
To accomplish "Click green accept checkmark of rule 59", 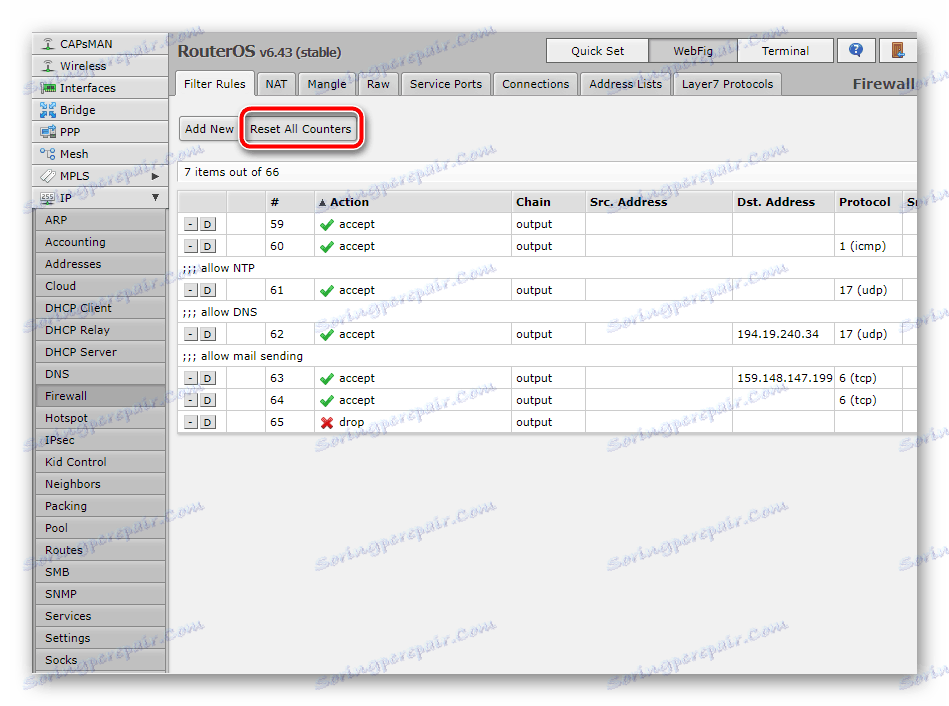I will [x=327, y=225].
